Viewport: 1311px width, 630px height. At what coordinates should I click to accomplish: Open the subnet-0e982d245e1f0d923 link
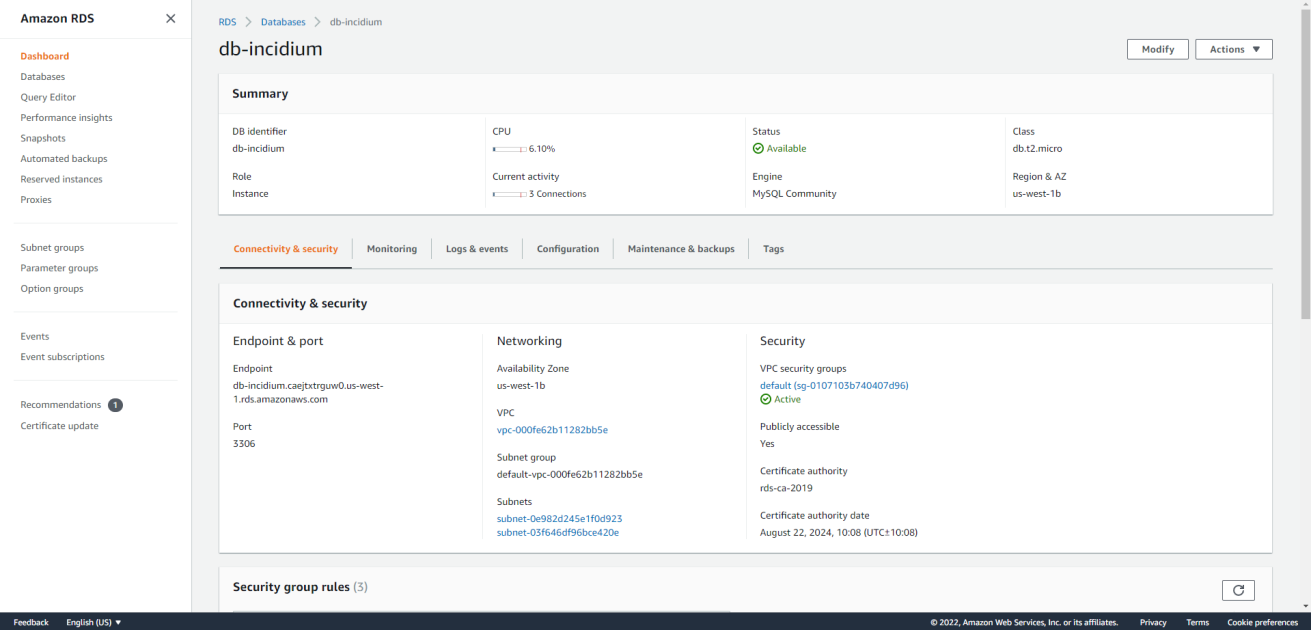click(x=559, y=519)
